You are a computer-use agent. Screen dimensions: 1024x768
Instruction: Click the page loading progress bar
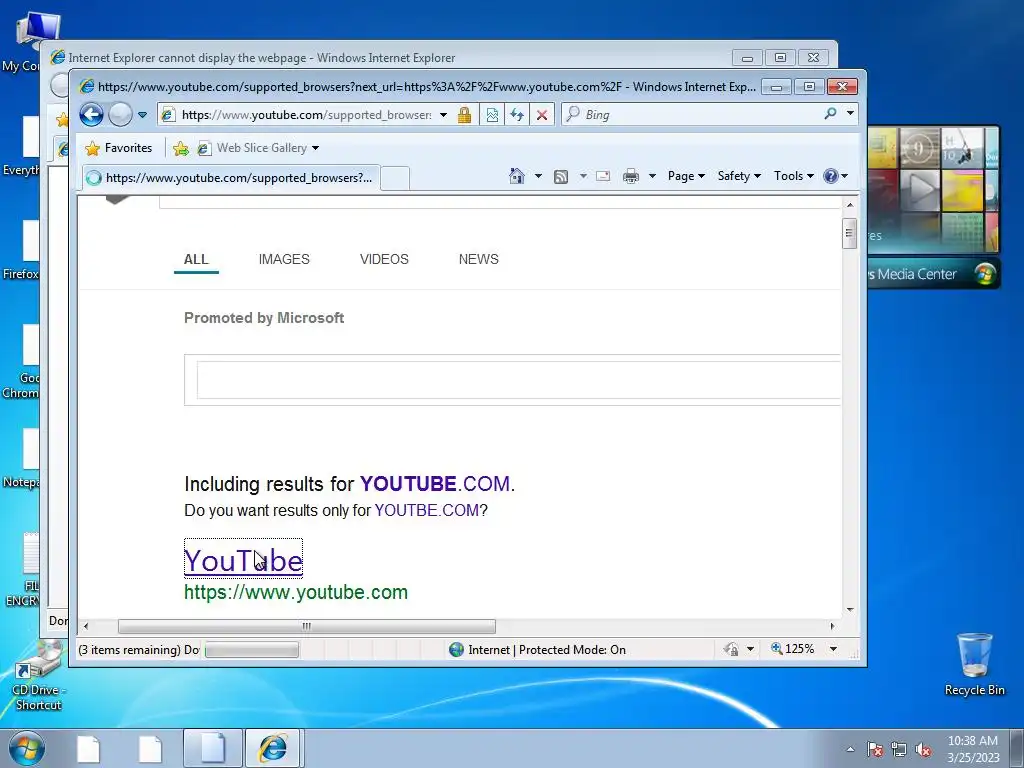point(252,650)
